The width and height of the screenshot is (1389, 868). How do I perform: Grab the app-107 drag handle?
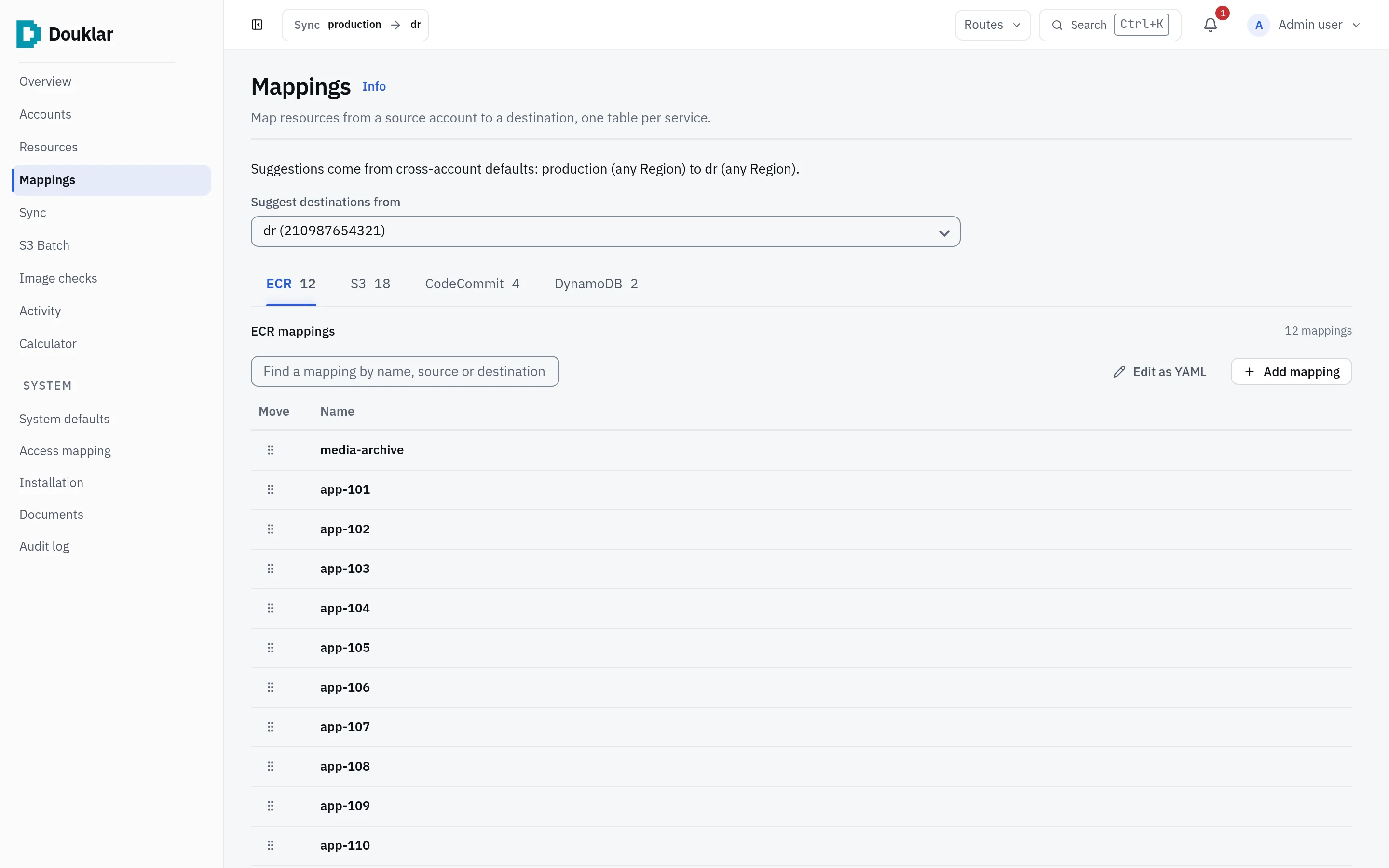click(x=271, y=727)
